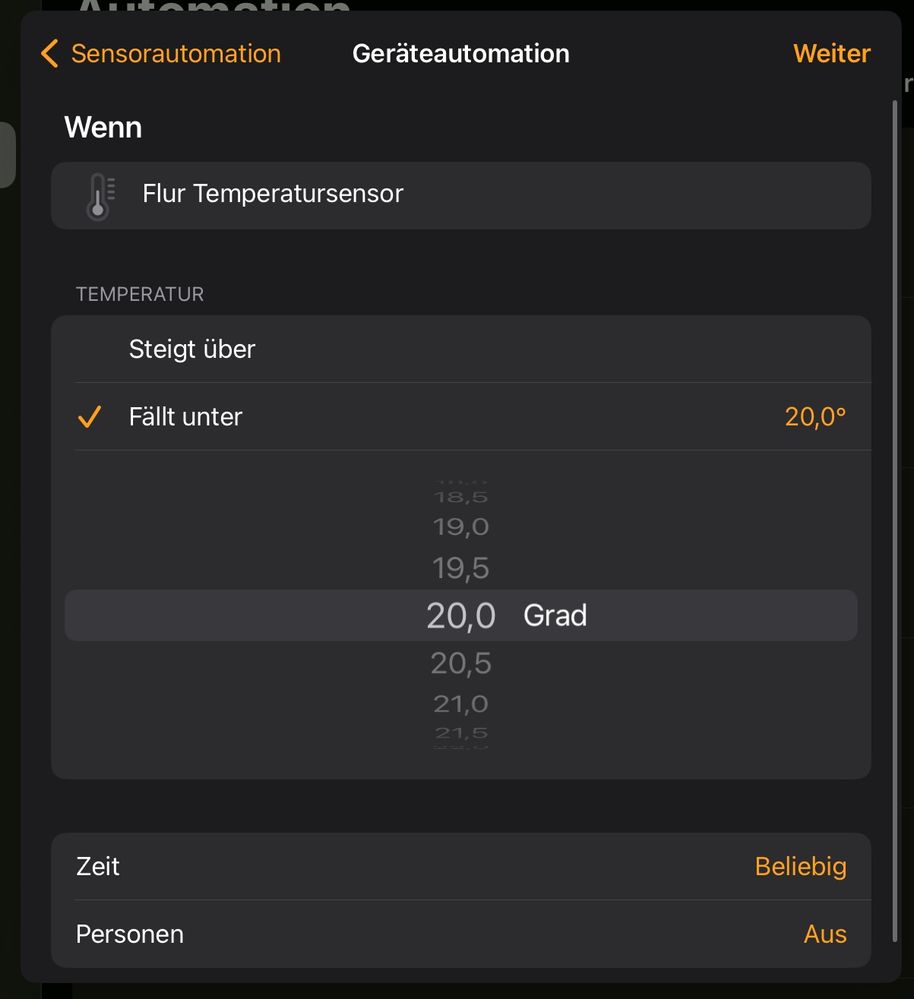Tap the selected 20,0 Grad row
Screen dimensions: 914x999
click(x=461, y=615)
